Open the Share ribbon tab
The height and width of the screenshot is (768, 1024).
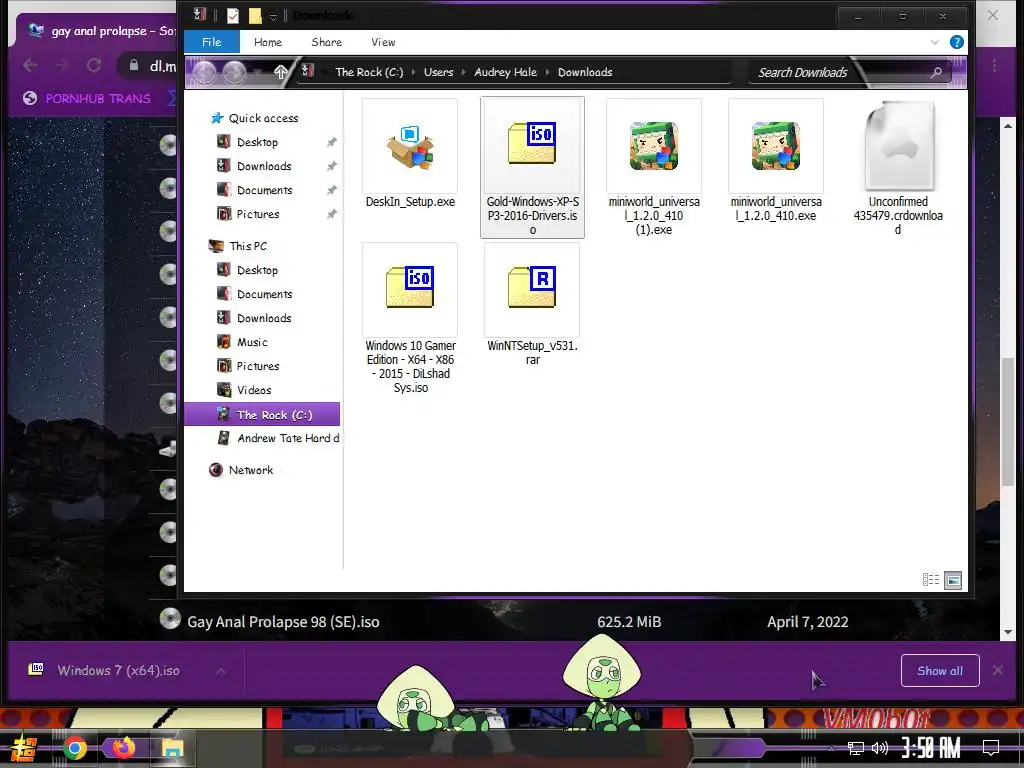tap(327, 42)
